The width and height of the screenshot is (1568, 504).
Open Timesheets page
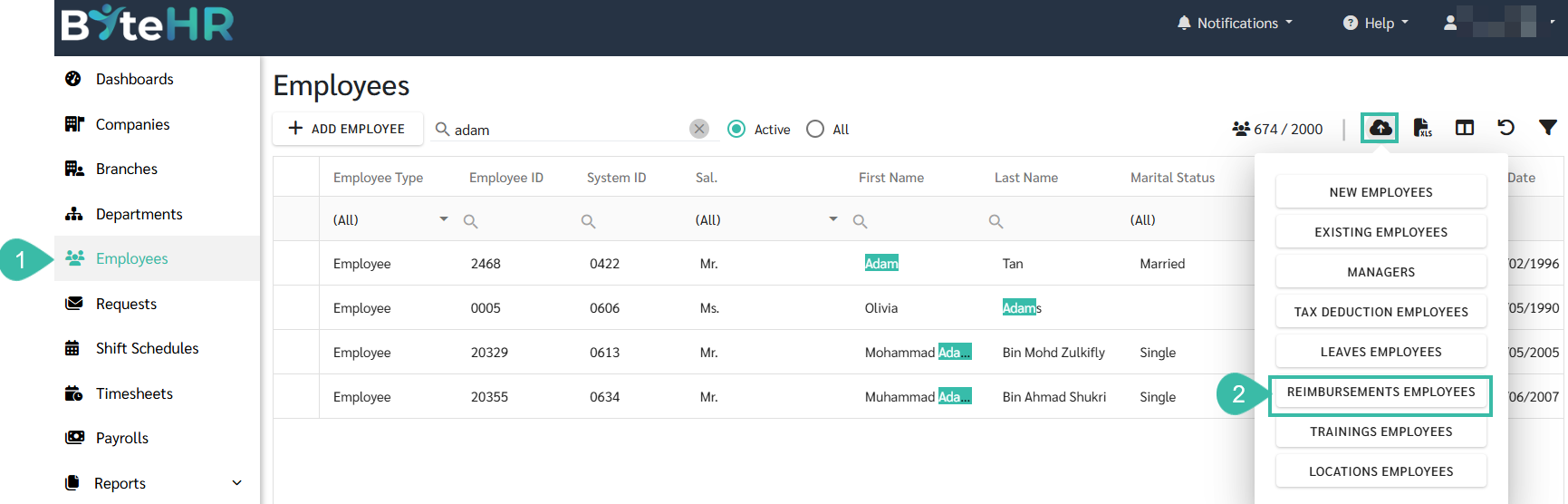pyautogui.click(x=134, y=393)
